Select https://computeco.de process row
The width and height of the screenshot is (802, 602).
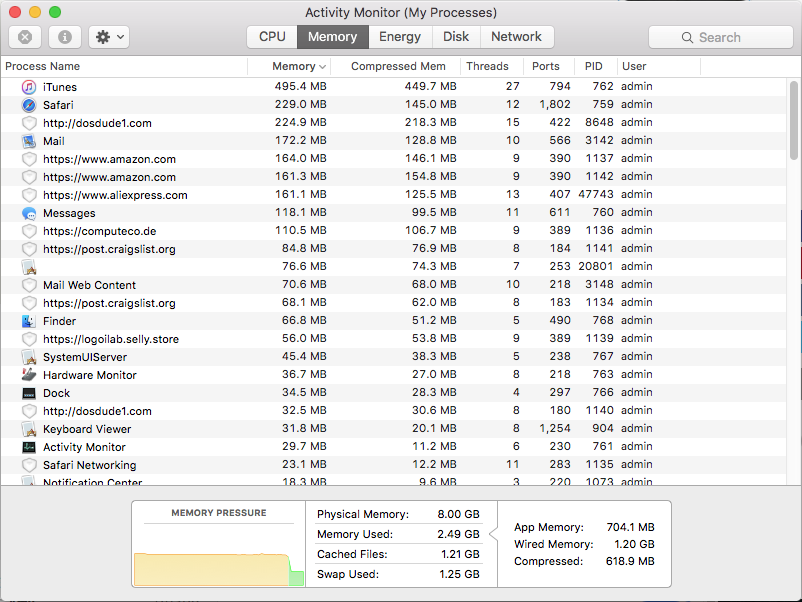394,231
